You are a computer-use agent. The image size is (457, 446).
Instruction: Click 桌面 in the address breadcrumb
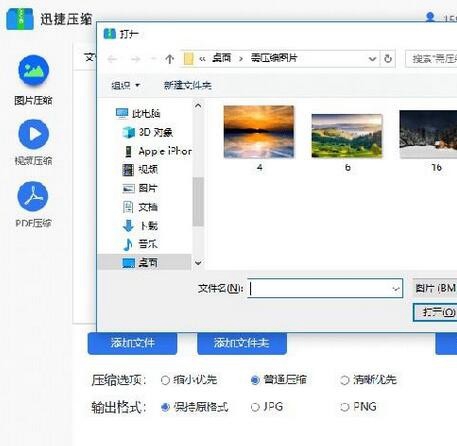[x=221, y=58]
